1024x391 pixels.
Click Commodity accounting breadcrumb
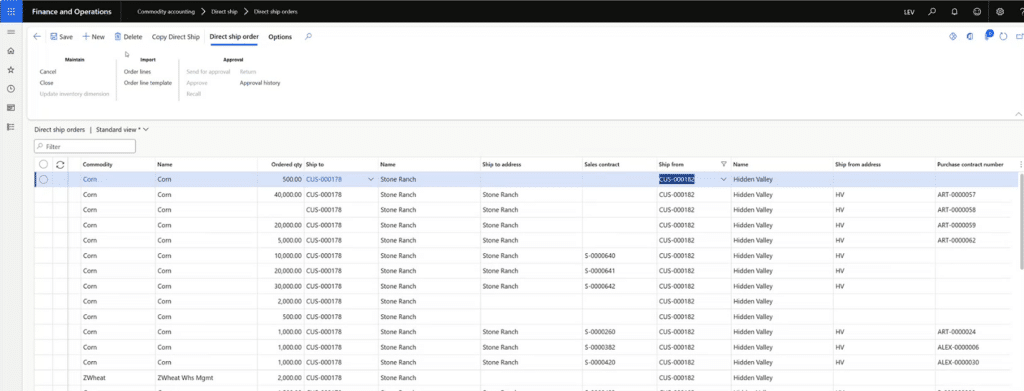(166, 12)
